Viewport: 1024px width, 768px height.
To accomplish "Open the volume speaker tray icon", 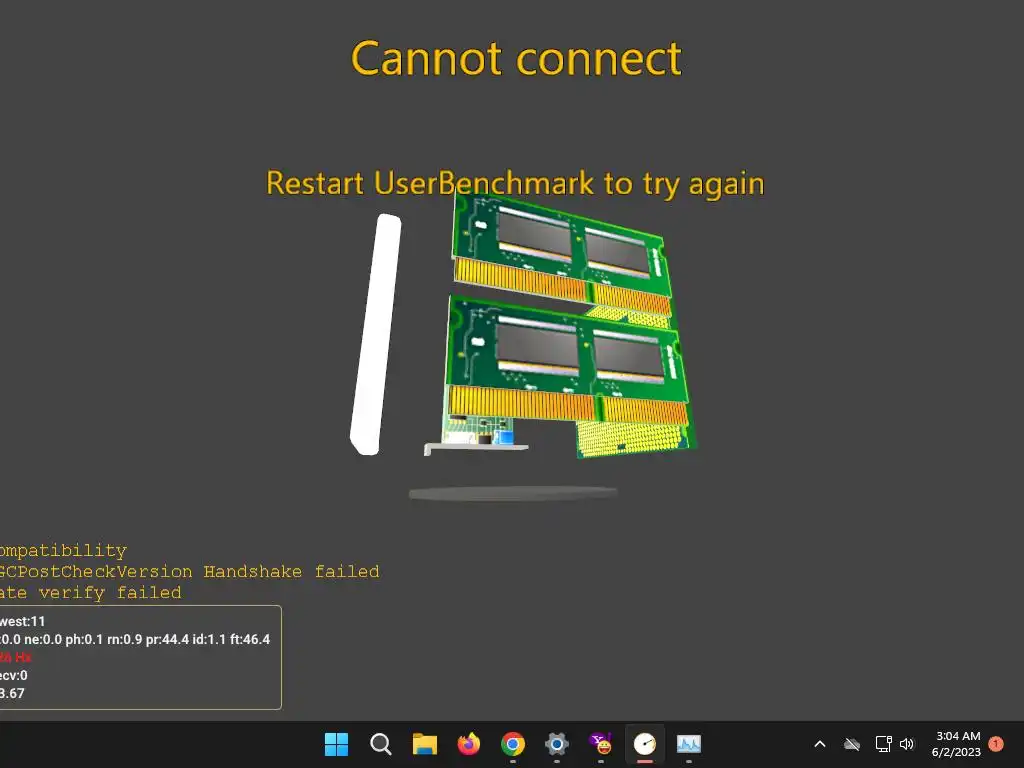I will coord(907,744).
